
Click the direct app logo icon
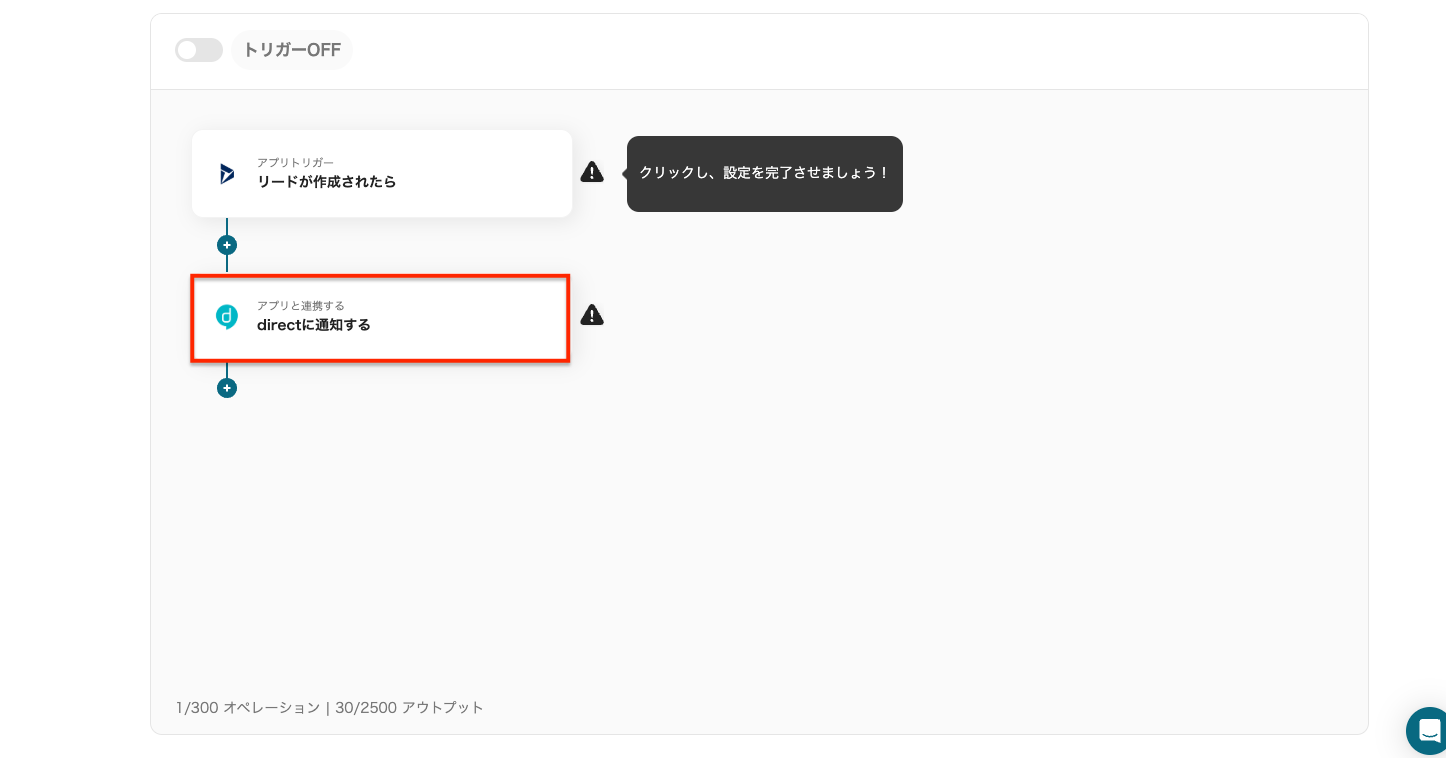tap(227, 317)
